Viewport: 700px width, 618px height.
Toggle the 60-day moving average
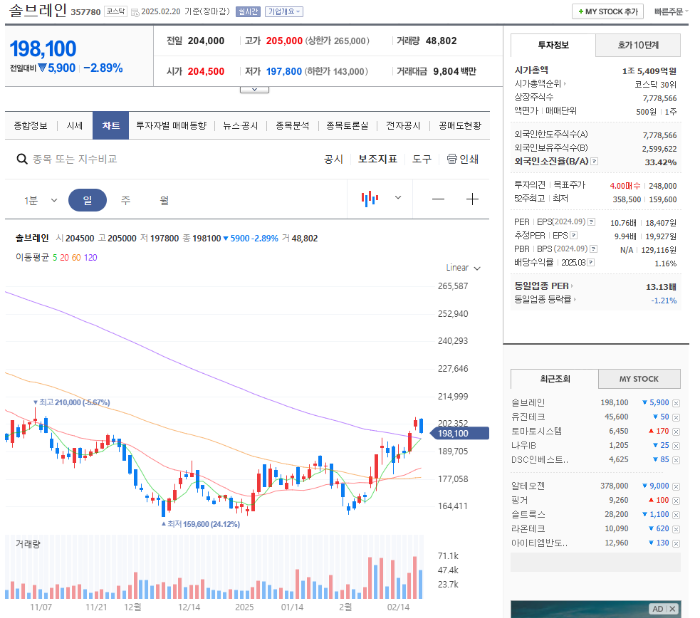(76, 258)
